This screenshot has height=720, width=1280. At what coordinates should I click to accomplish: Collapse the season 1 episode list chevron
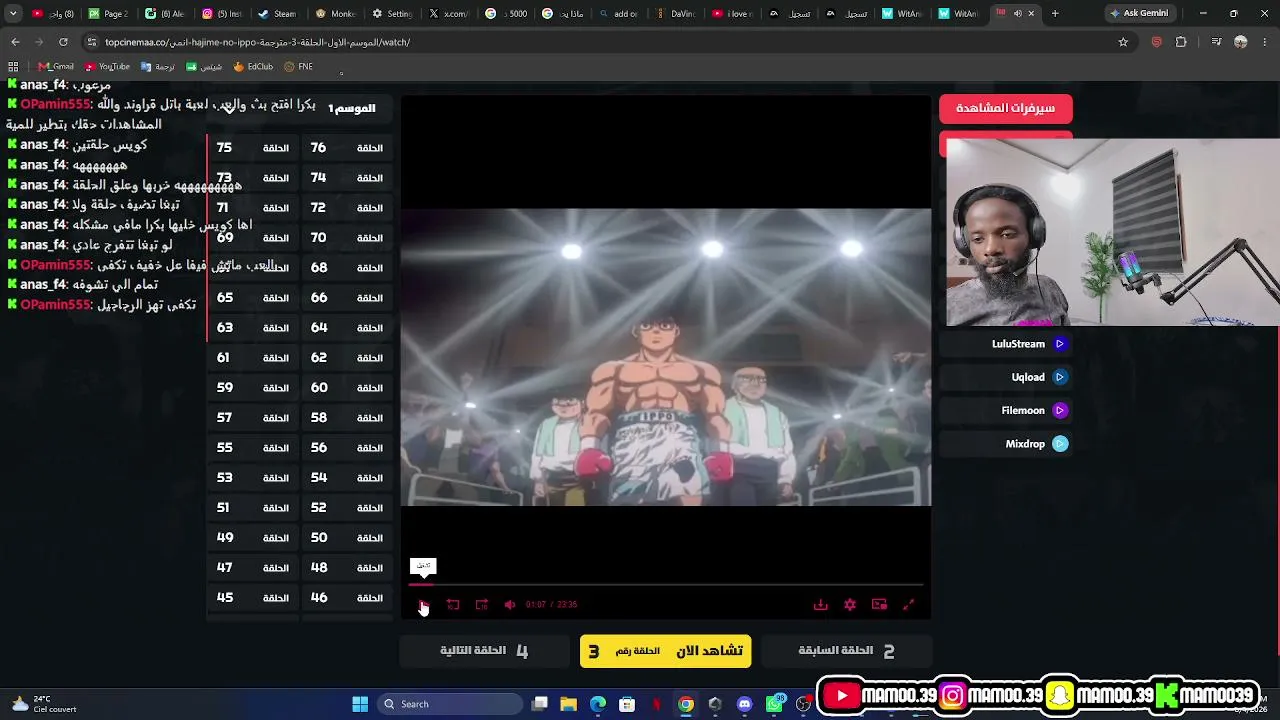pyautogui.click(x=230, y=108)
